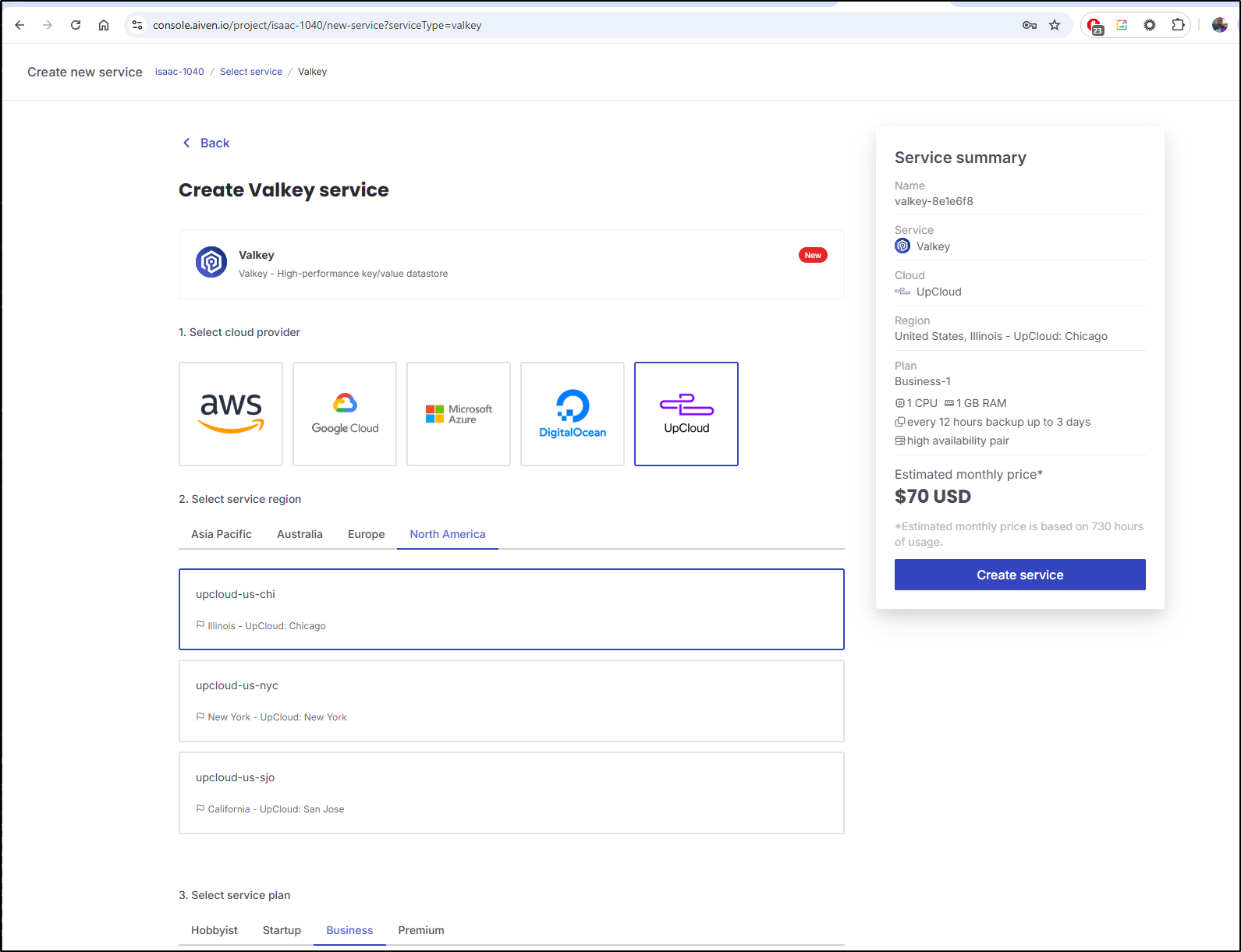Click the back chevron icon
Screen dimensions: 1241x952
click(186, 143)
